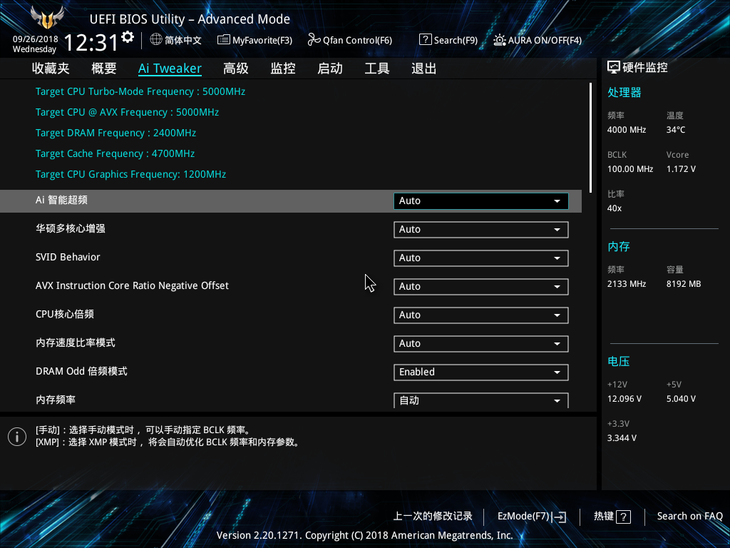The height and width of the screenshot is (548, 730).
Task: Open the 退出 tab
Action: tap(424, 69)
